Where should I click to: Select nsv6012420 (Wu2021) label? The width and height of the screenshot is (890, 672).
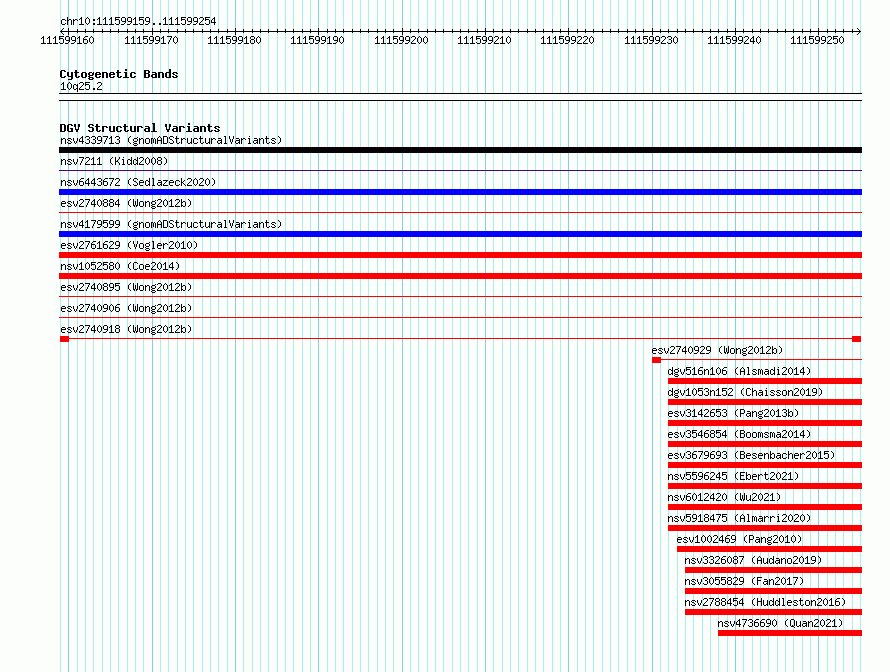coord(724,497)
